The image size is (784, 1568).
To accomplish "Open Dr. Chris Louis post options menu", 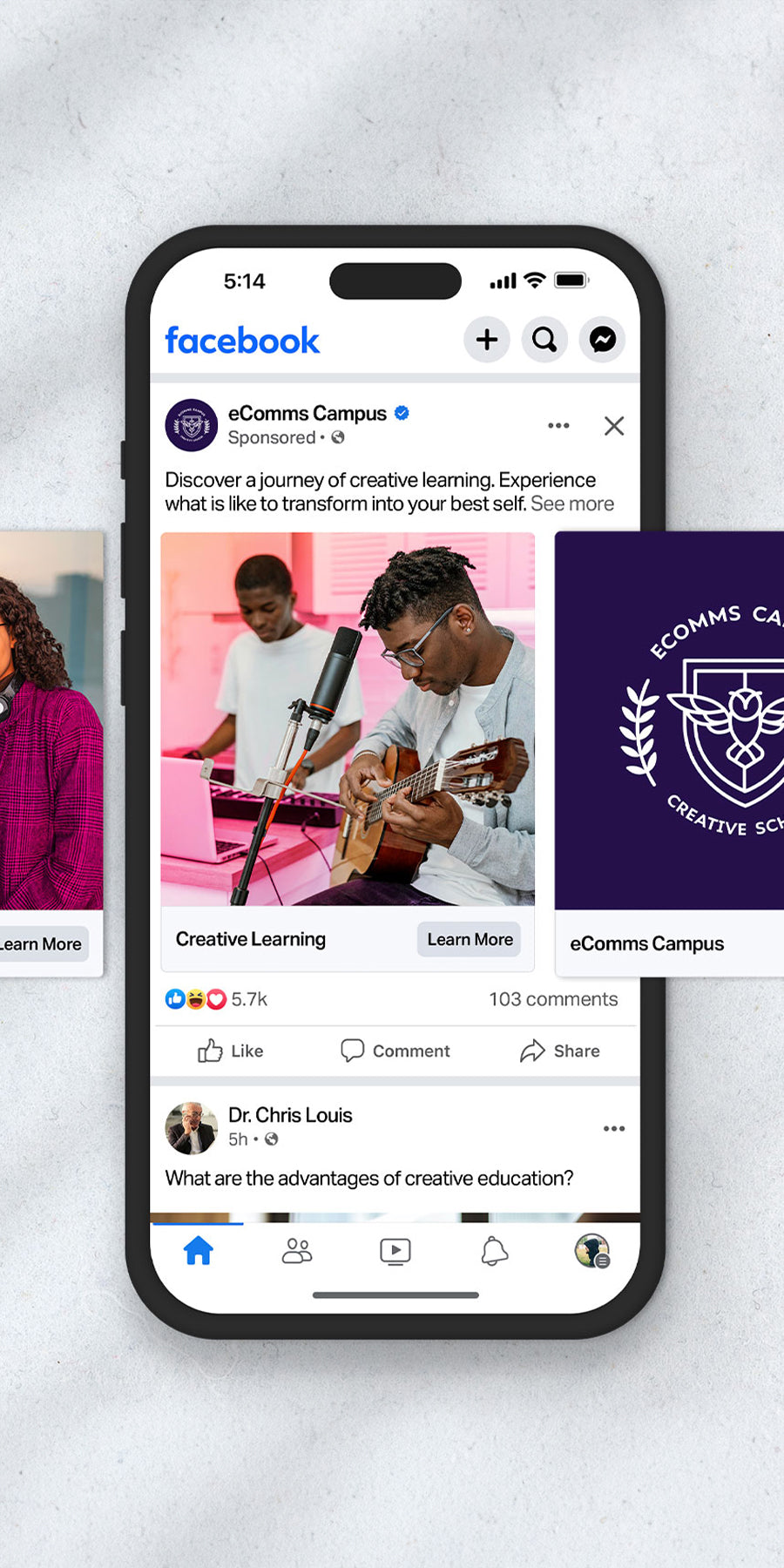I will point(614,1128).
